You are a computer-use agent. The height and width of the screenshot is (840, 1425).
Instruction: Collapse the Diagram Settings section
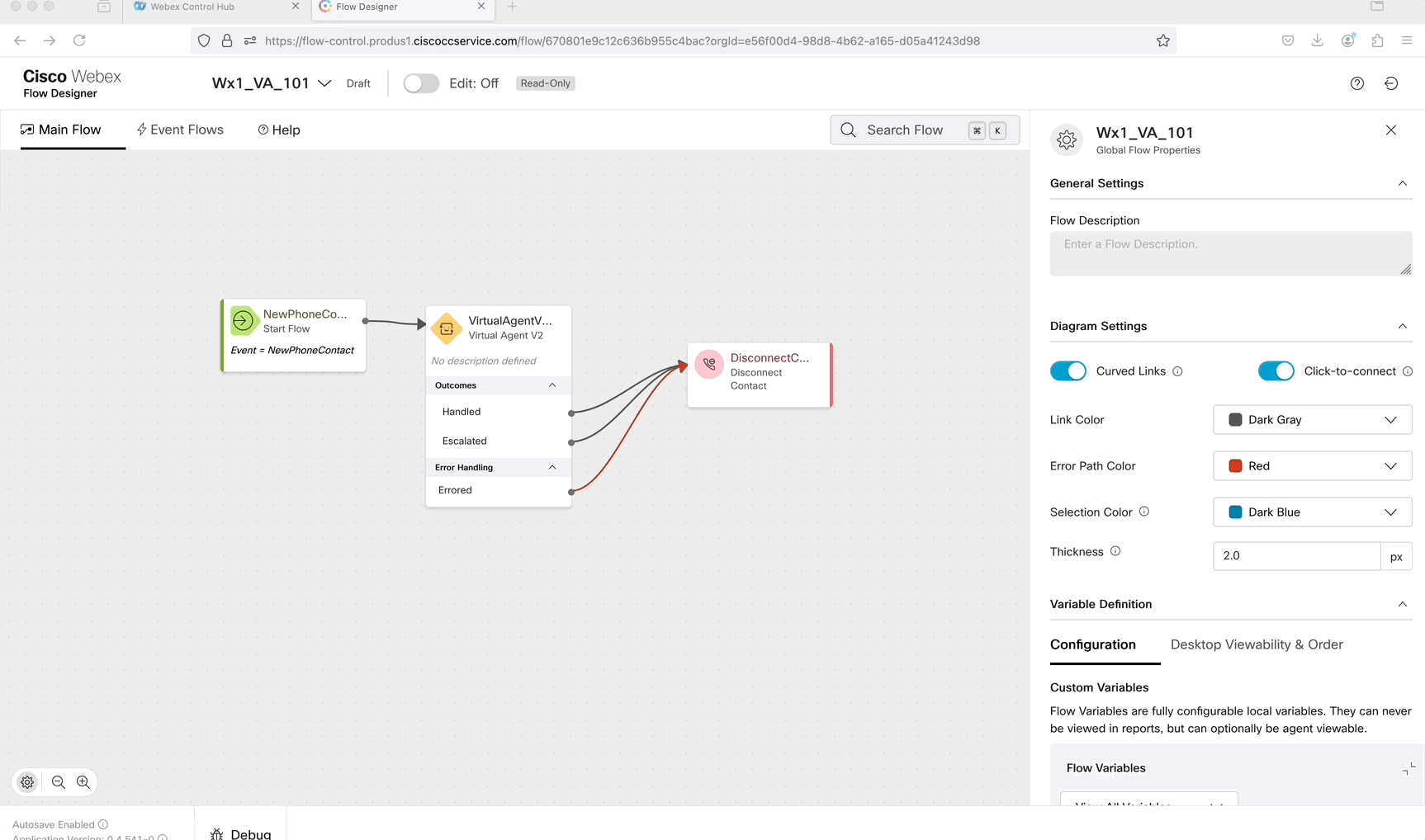(1402, 326)
